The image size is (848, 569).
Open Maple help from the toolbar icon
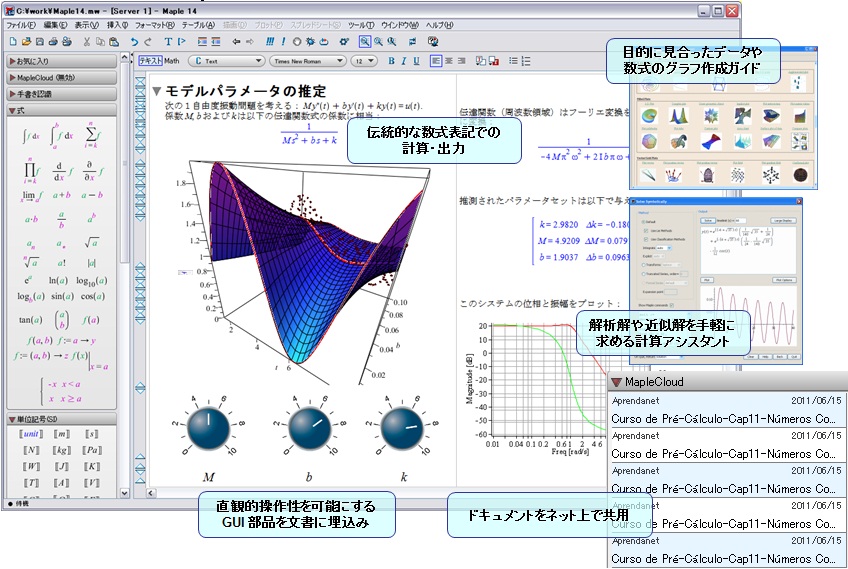coord(433,42)
